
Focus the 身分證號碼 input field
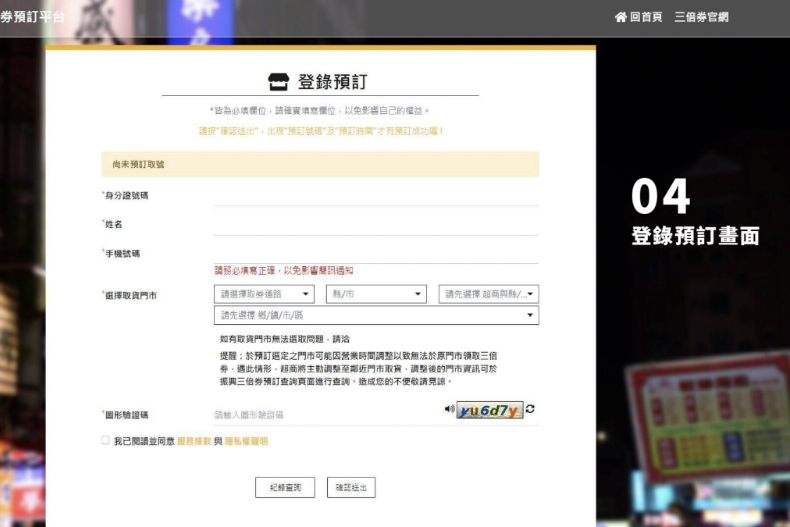pos(376,196)
